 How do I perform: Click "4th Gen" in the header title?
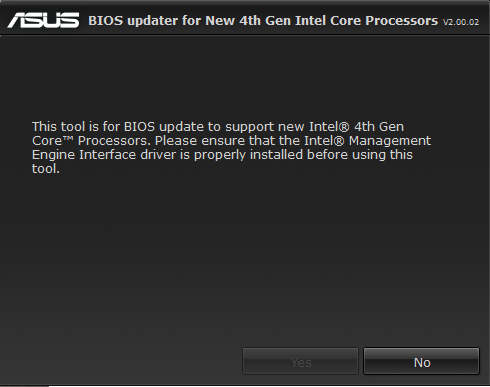coord(265,21)
